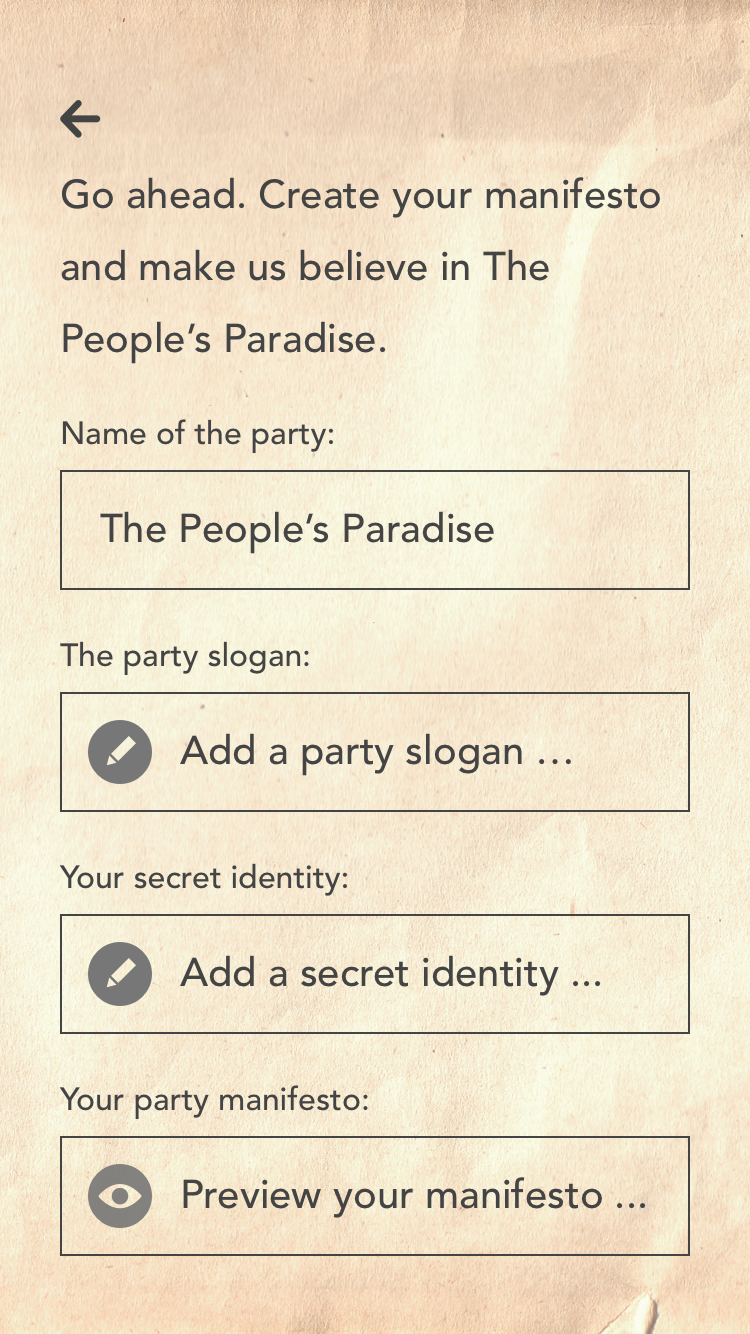Click "and make us believe in The" heading line

point(305,267)
